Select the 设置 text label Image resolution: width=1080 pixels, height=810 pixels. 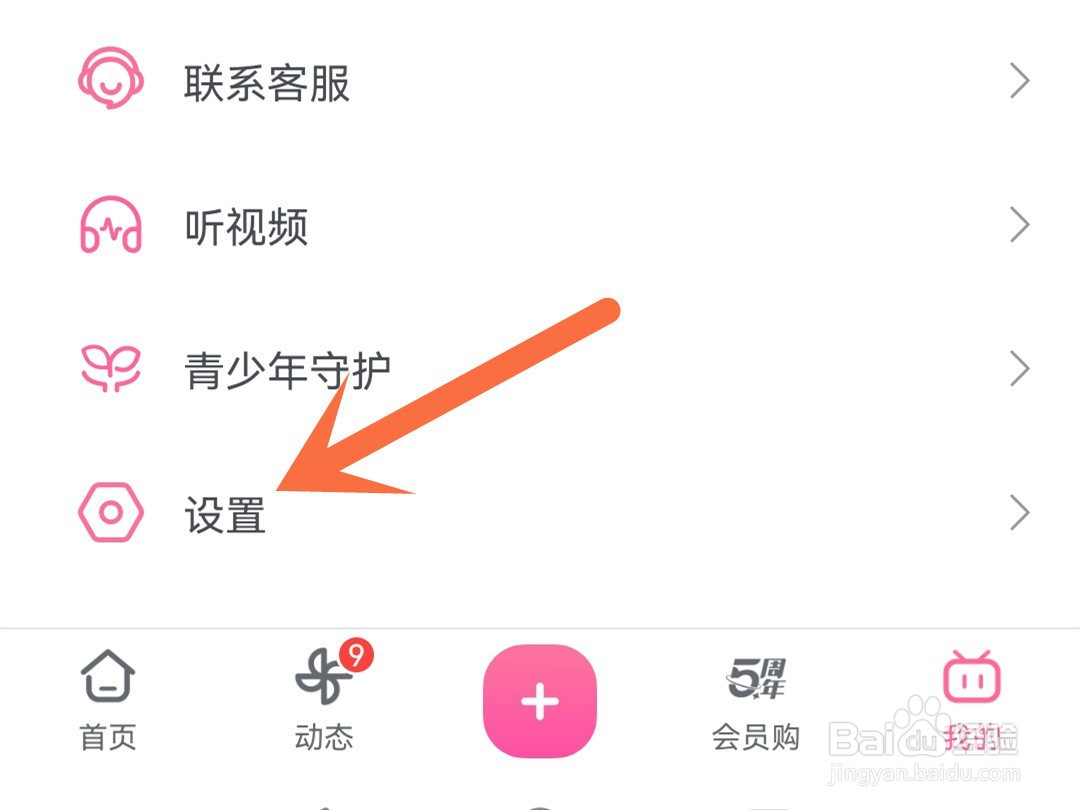pyautogui.click(x=225, y=515)
